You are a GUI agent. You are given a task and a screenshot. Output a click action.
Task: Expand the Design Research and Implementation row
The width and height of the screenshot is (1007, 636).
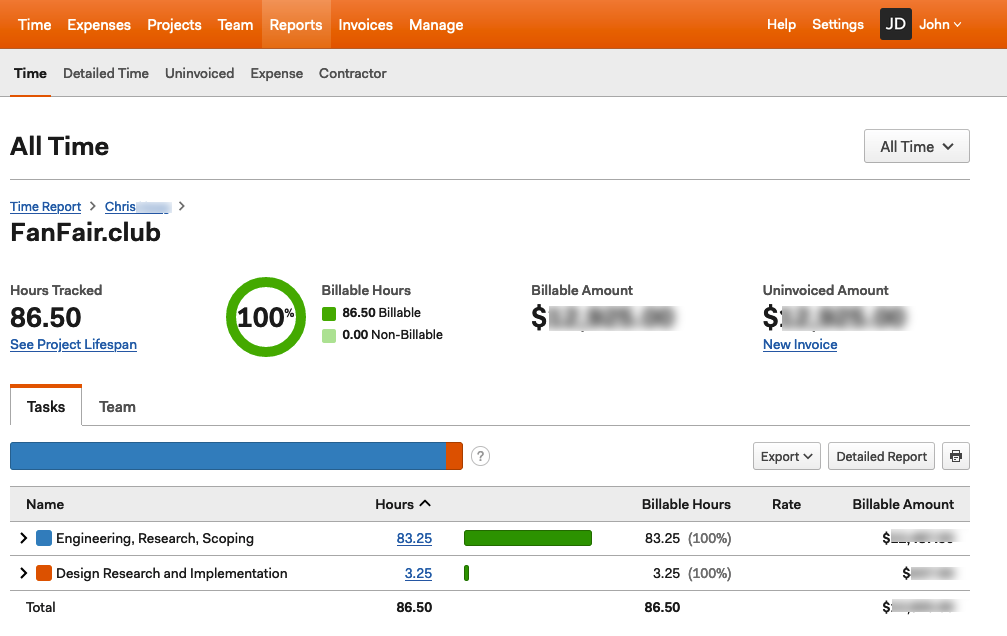[x=24, y=573]
